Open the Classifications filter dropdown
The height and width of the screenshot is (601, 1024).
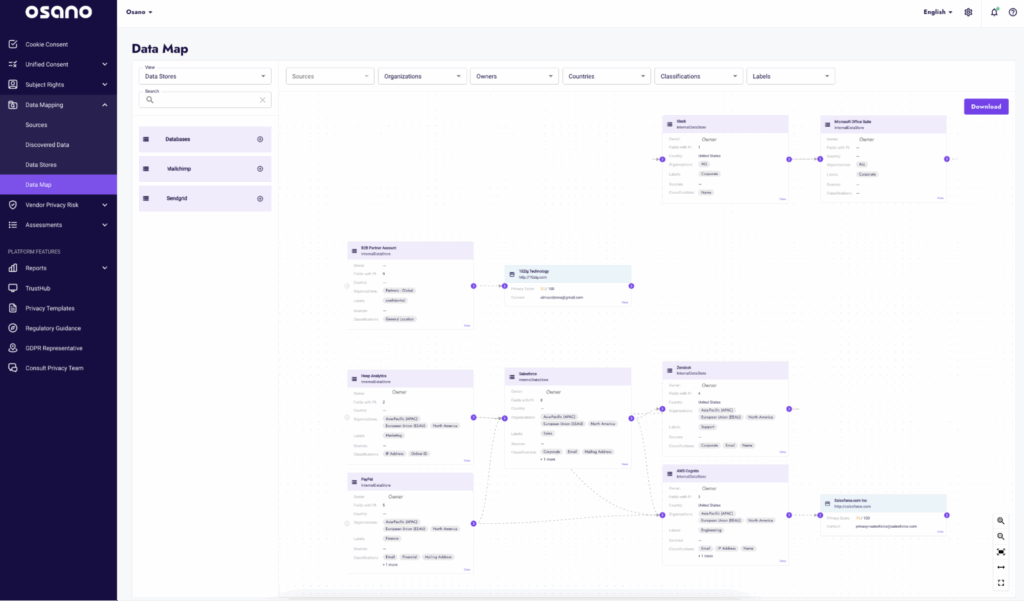[698, 76]
